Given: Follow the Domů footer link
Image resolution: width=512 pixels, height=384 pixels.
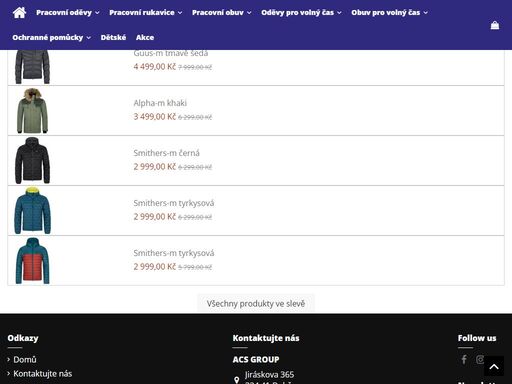Looking at the screenshot, I should 25,360.
